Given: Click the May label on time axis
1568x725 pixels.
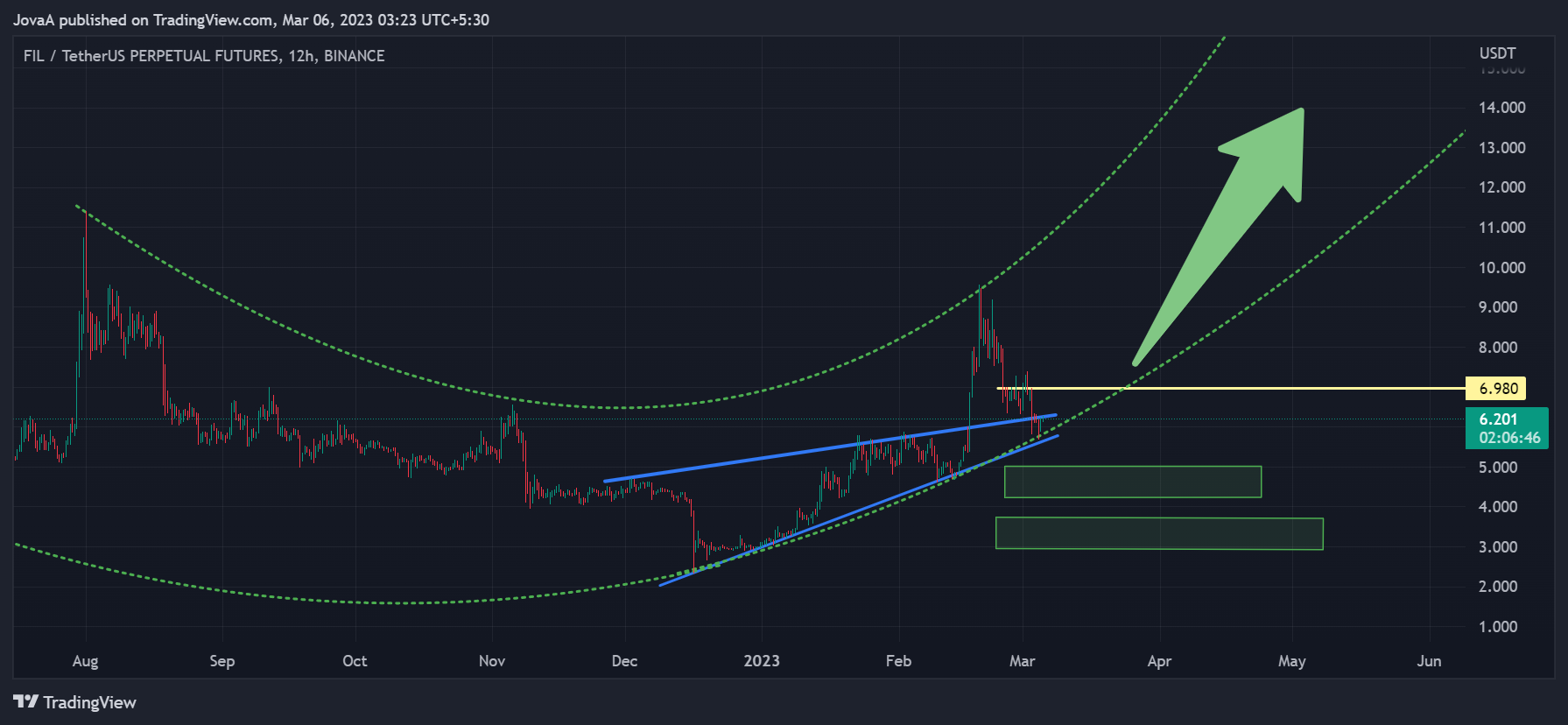Looking at the screenshot, I should (x=1291, y=661).
